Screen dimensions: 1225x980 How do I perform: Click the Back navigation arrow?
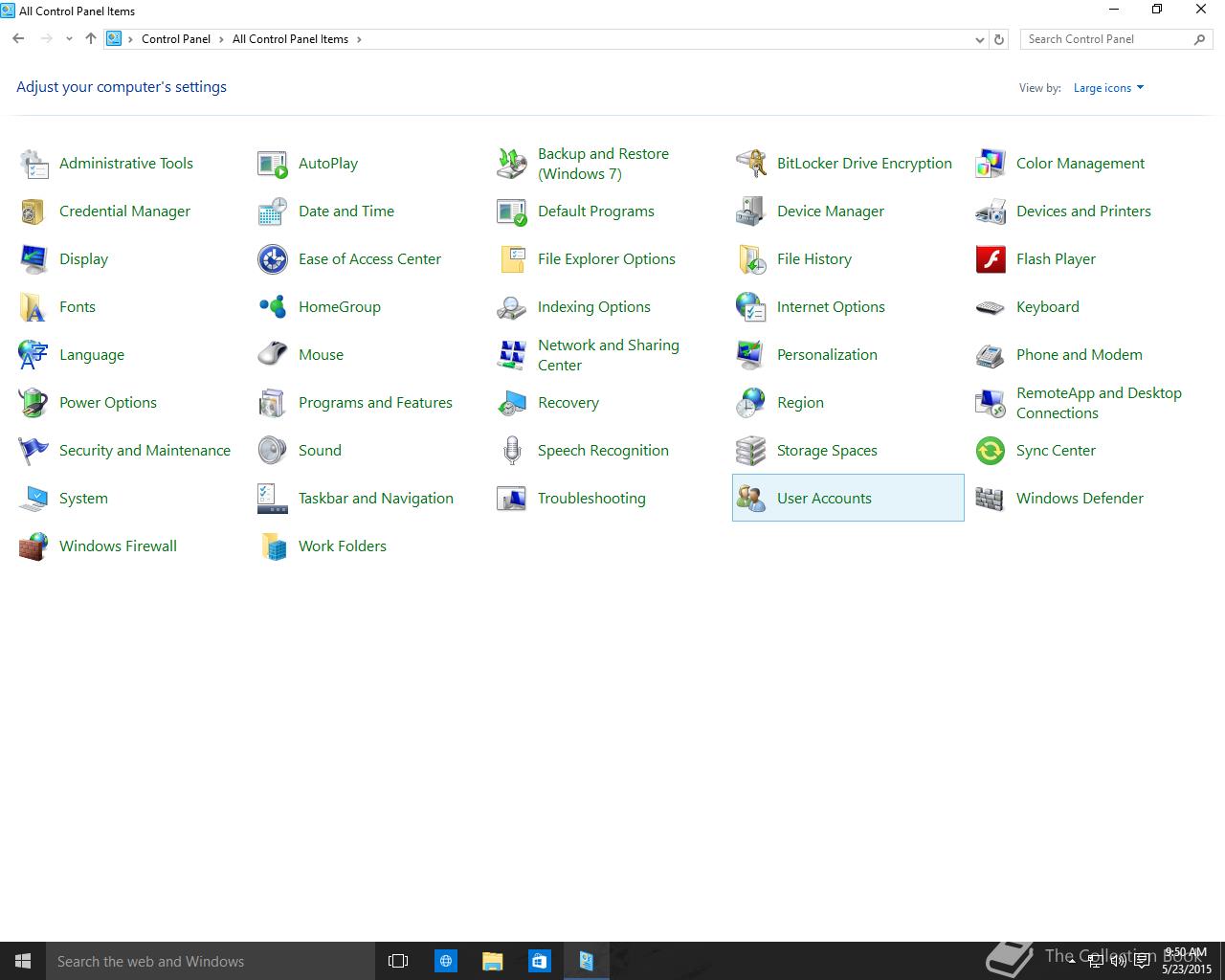click(x=18, y=39)
